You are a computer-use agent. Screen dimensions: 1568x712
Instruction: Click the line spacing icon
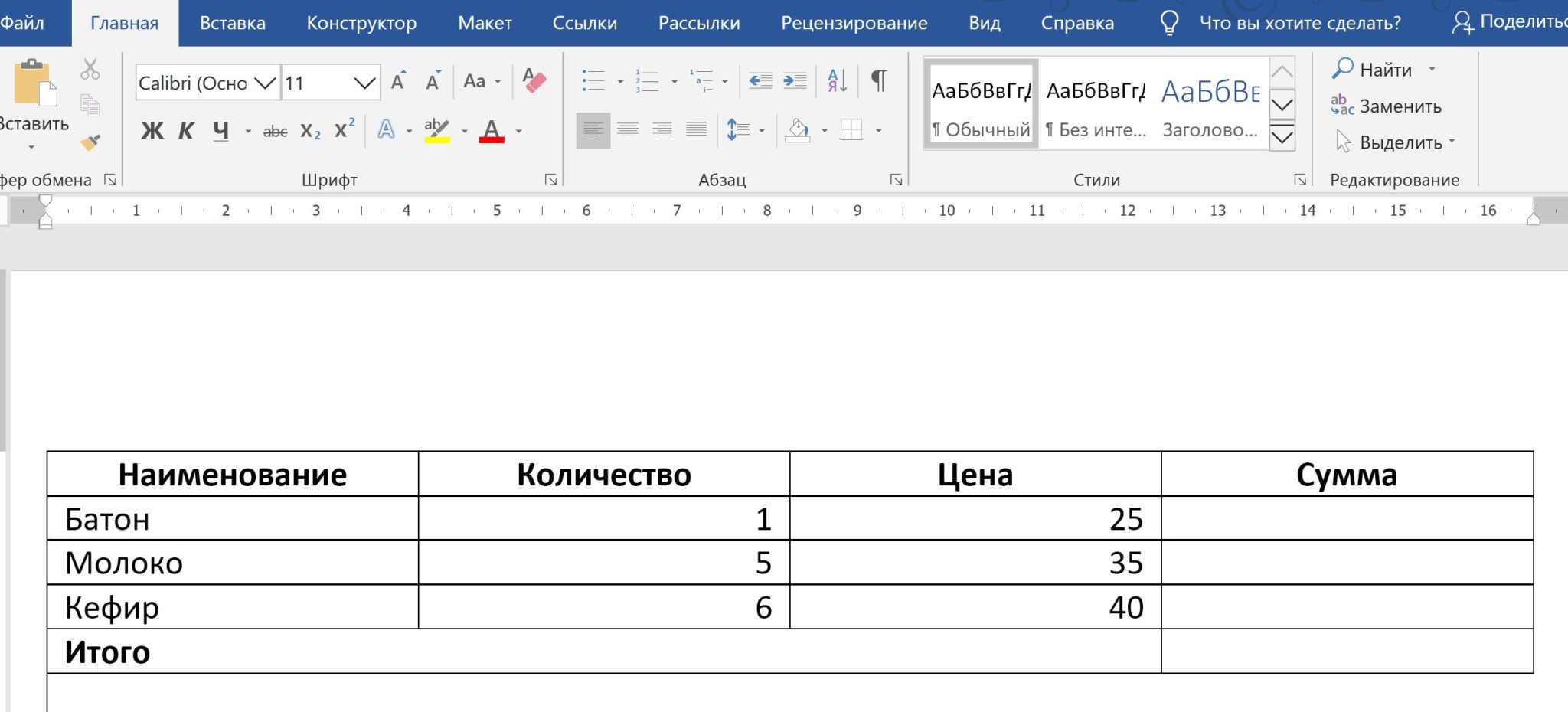pyautogui.click(x=738, y=130)
